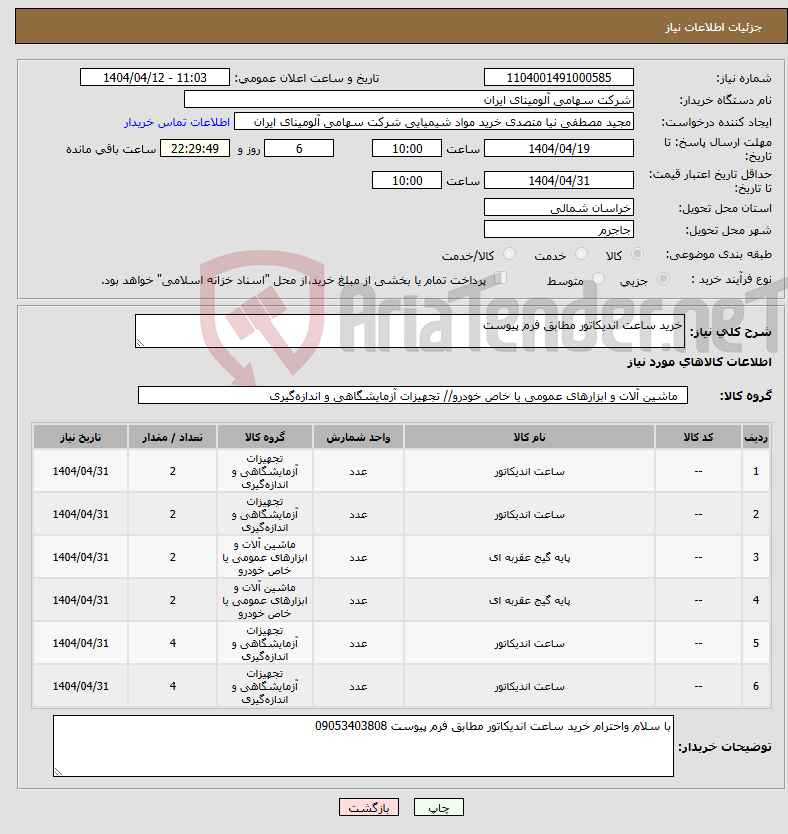Viewport: 788px width, 834px height.
Task: Click the province field خراسان شمالی
Action: [x=559, y=207]
